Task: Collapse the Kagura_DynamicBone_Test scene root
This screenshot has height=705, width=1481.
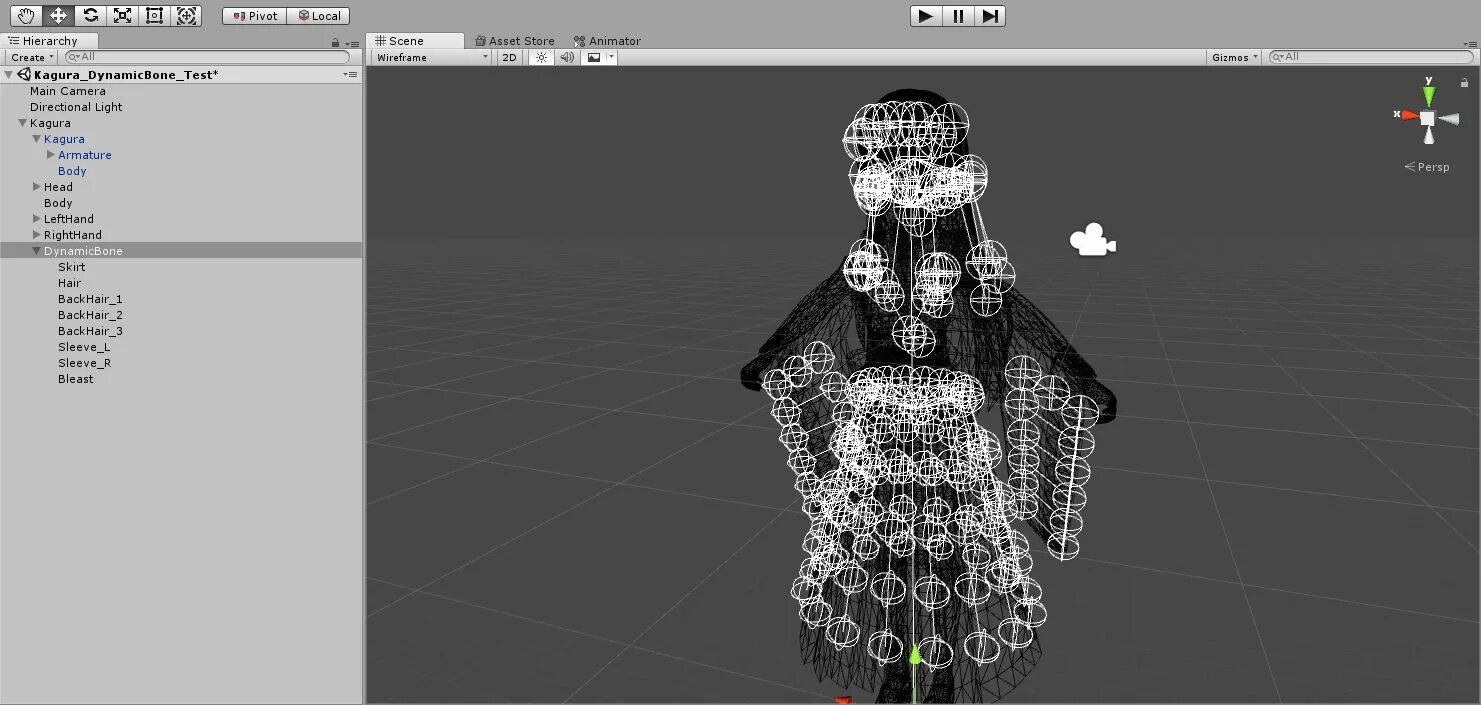Action: [9, 75]
